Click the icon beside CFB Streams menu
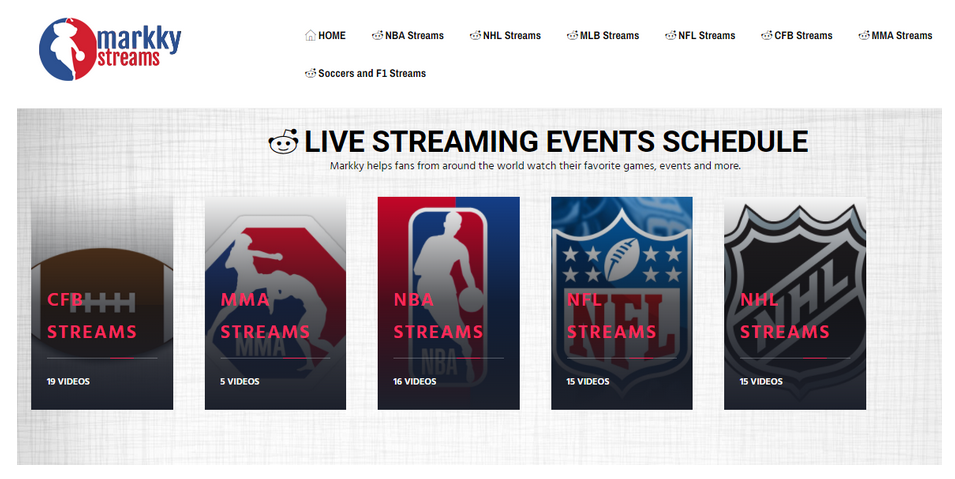Image resolution: width=955 pixels, height=479 pixels. 766,36
